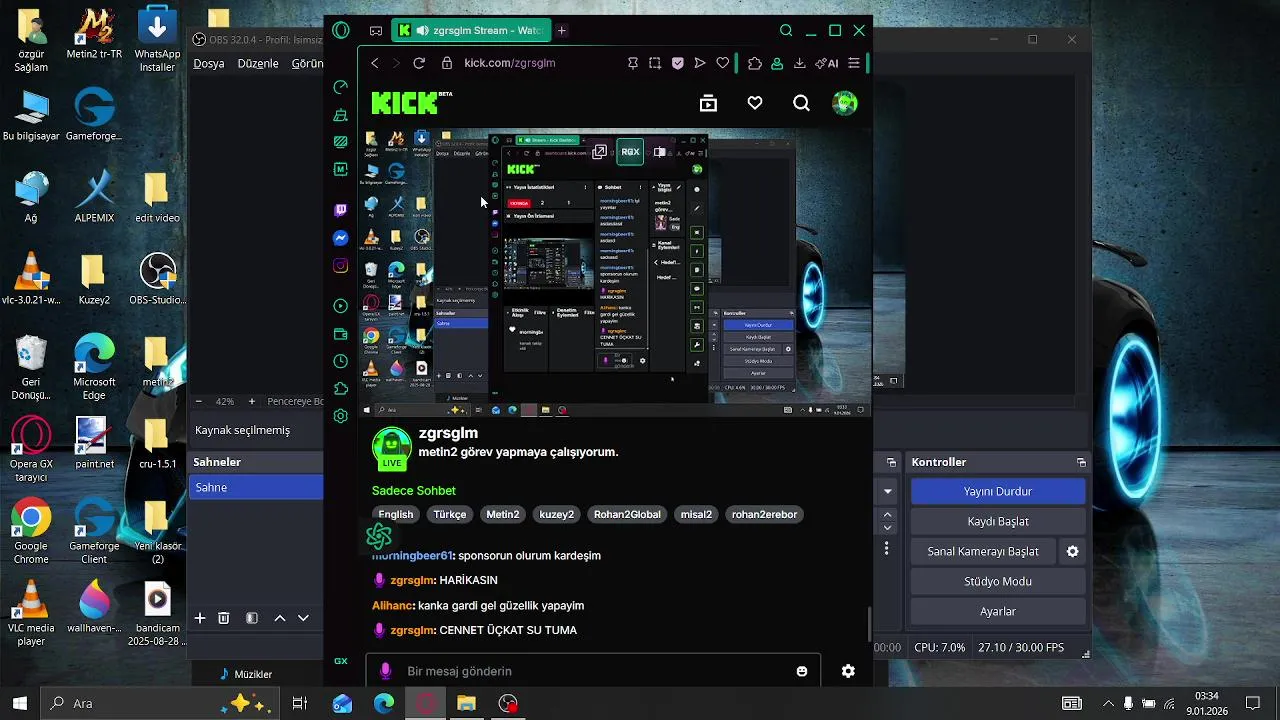Open Microsoft Edge from taskbar

pos(384,704)
